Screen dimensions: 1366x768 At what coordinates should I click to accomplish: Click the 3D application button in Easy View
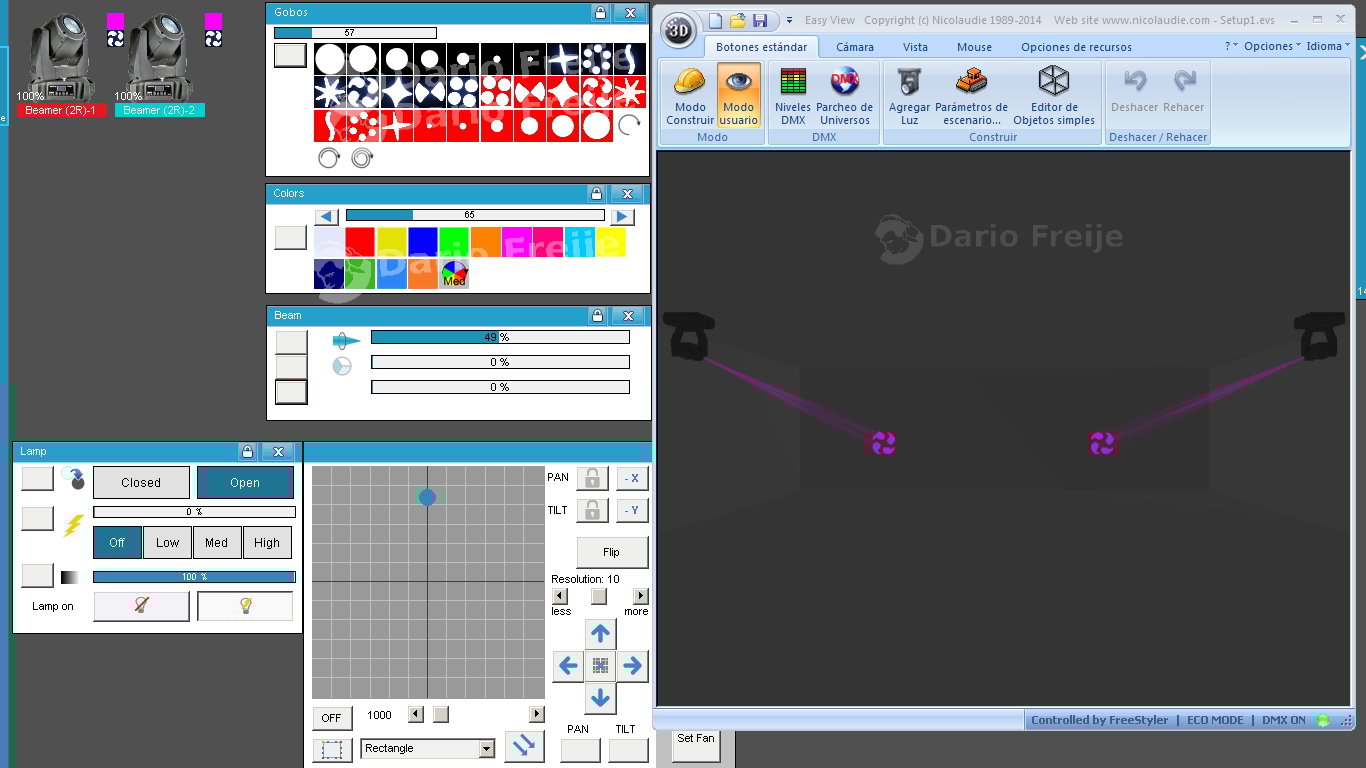click(680, 29)
